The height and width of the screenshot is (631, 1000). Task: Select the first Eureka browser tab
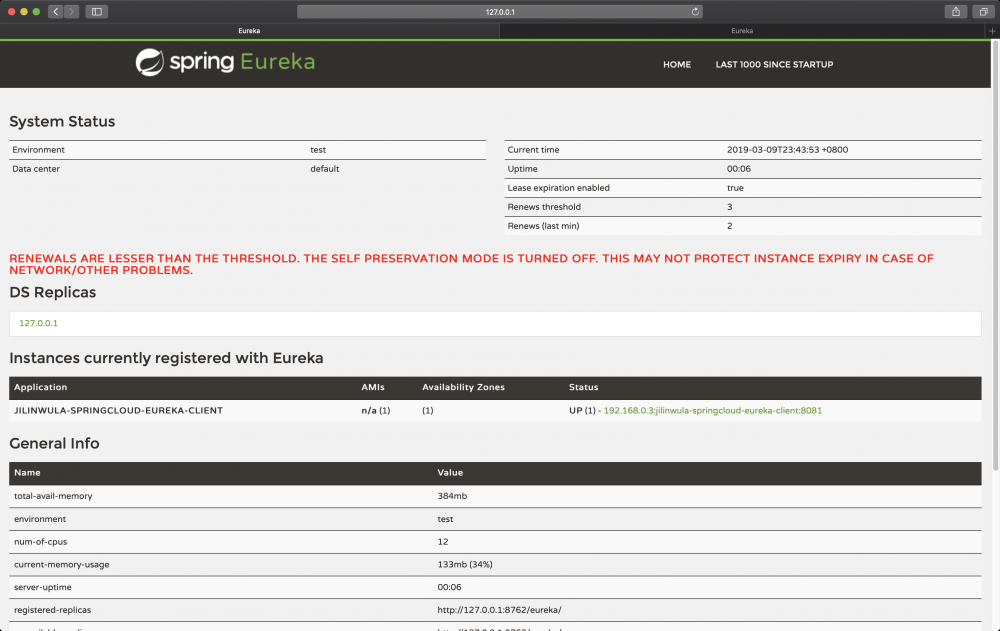[249, 30]
